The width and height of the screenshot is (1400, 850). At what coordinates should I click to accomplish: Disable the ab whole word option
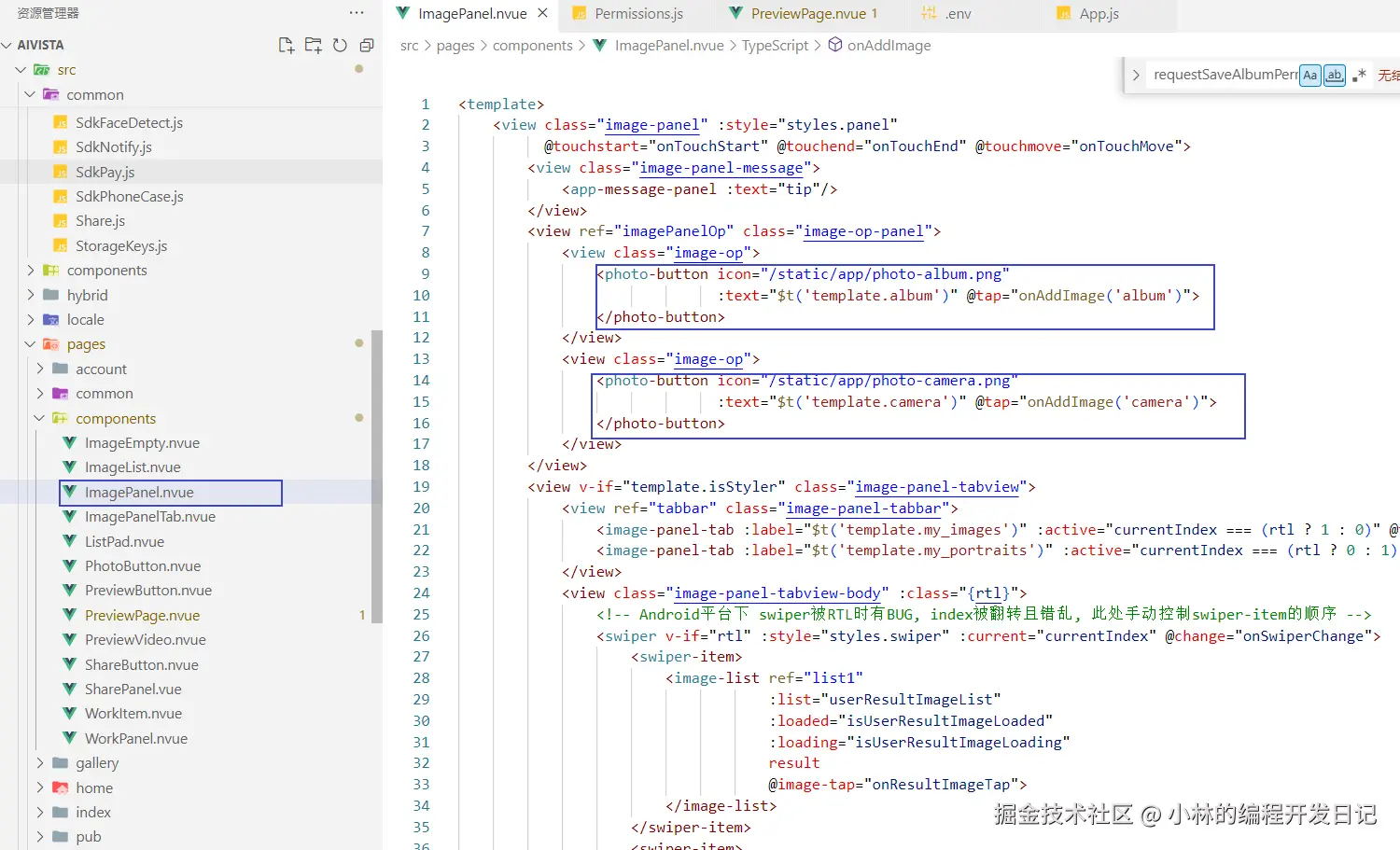[x=1334, y=75]
